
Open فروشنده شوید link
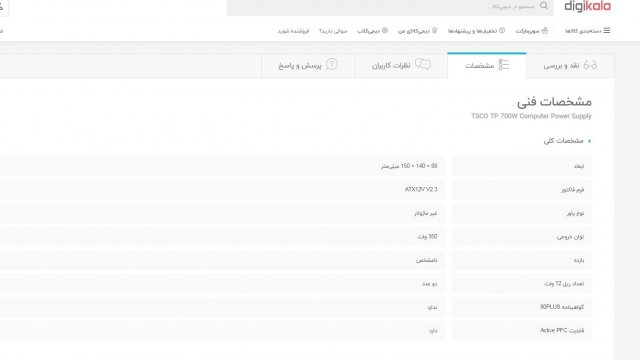click(x=293, y=31)
